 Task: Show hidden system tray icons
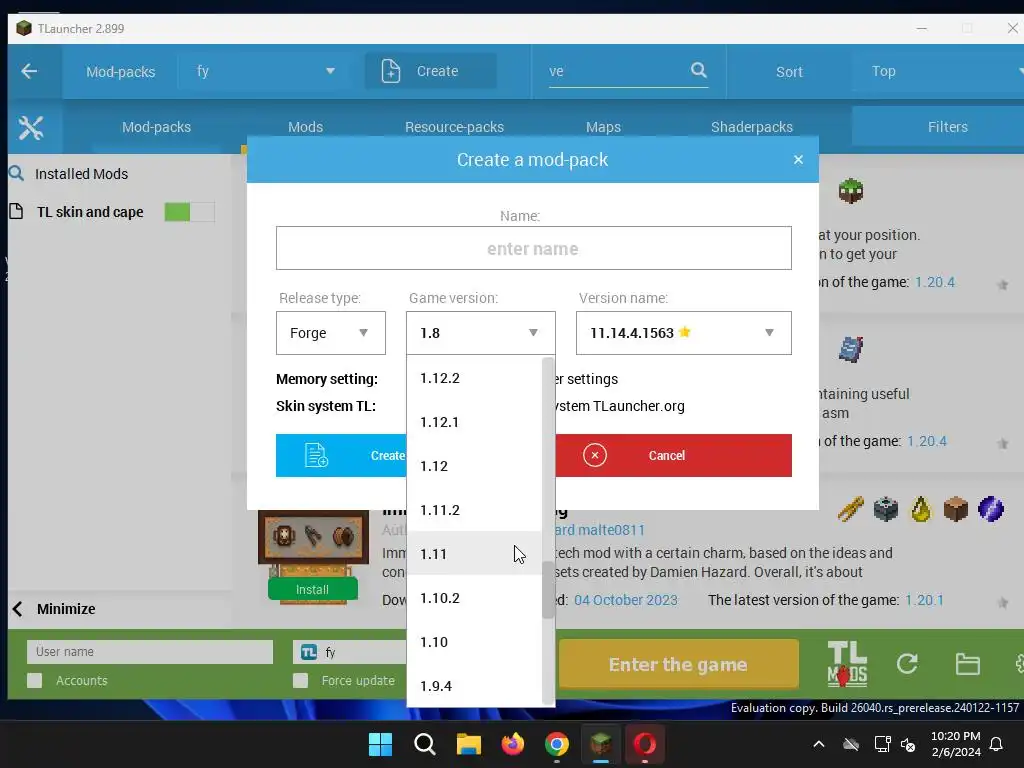click(x=818, y=744)
